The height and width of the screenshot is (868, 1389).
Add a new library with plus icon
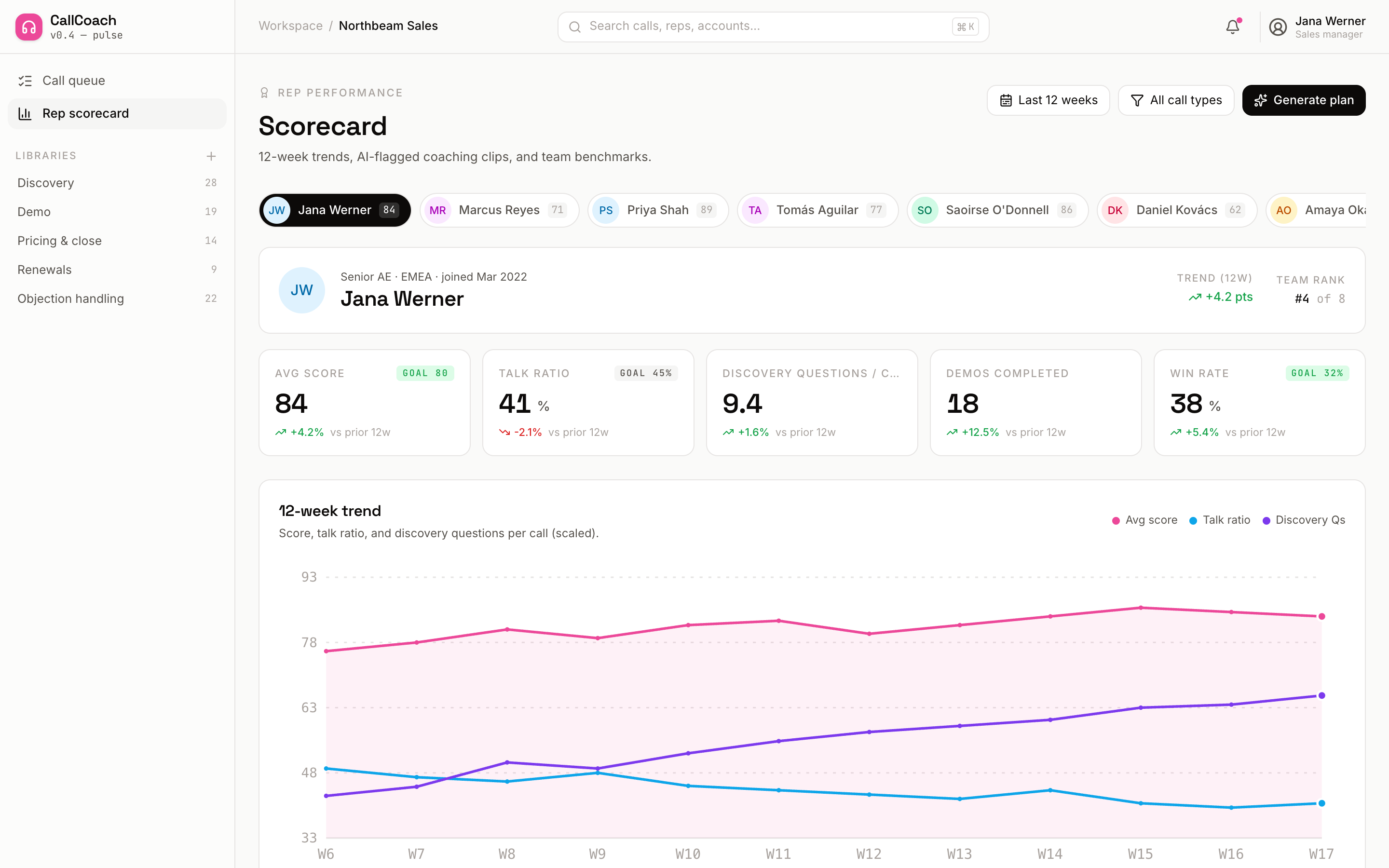point(211,156)
